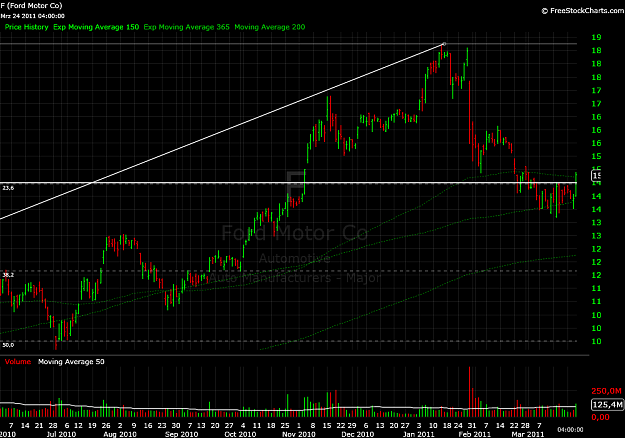
Task: Click the 250,0M volume axis label
Action: click(x=606, y=391)
